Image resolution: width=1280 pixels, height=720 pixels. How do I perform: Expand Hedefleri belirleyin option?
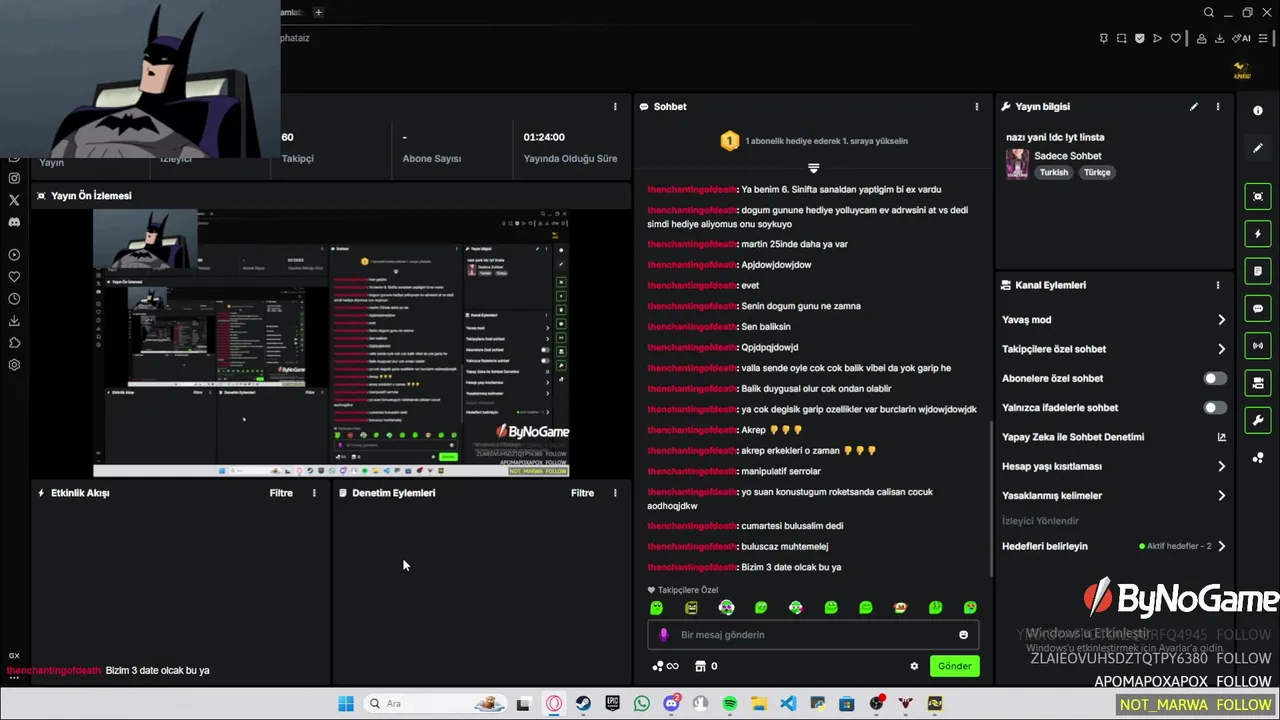coord(1221,546)
